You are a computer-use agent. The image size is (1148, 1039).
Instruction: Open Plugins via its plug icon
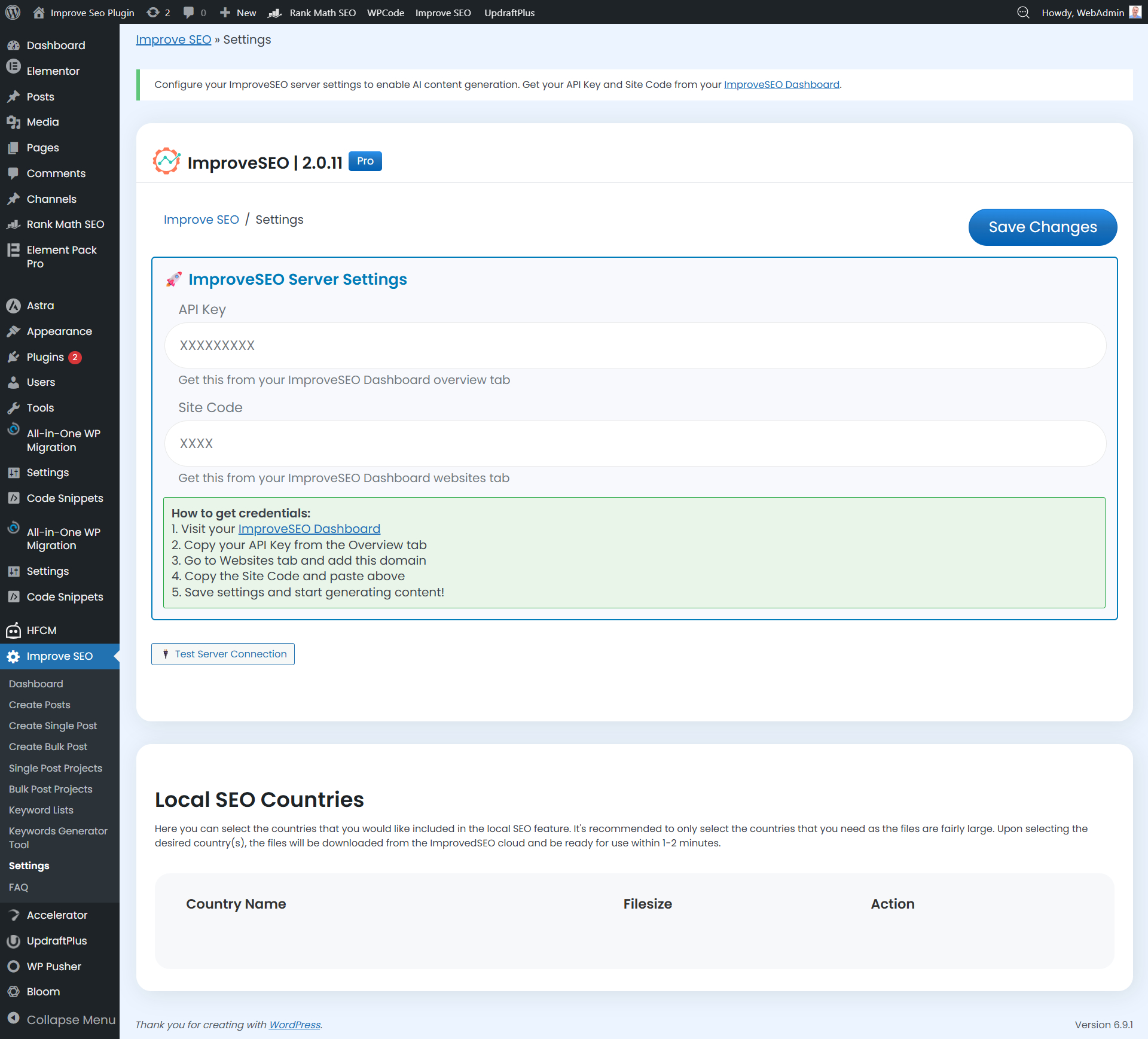[14, 357]
